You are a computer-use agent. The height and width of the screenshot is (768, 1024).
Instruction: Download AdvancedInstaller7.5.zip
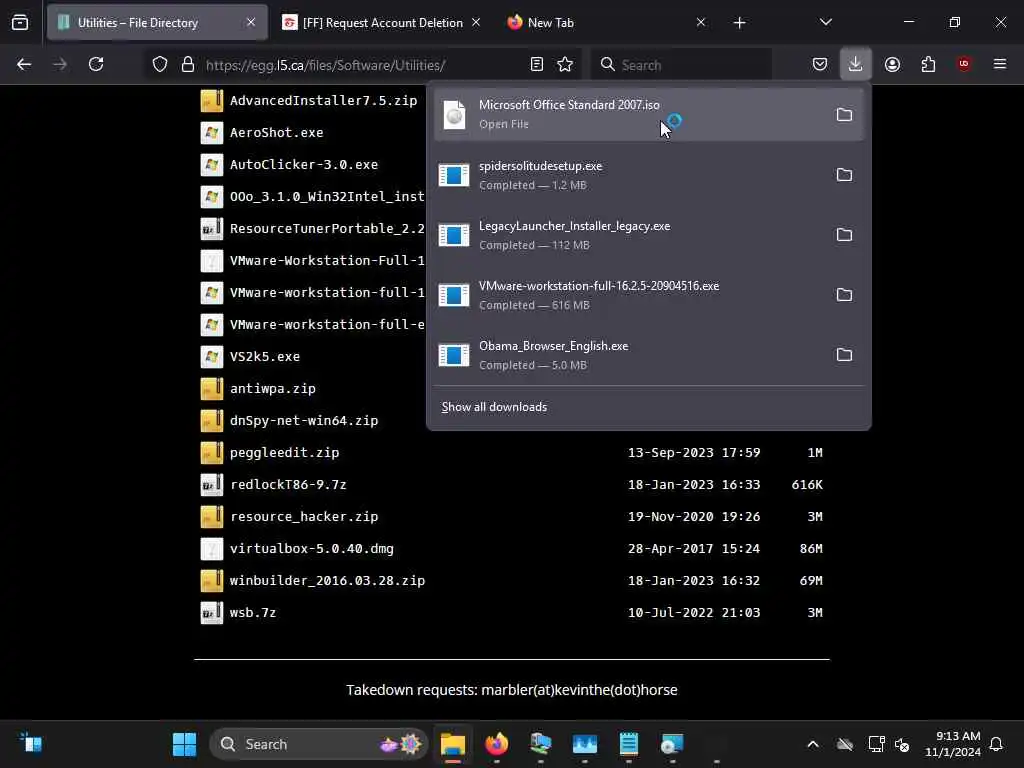[x=323, y=101]
